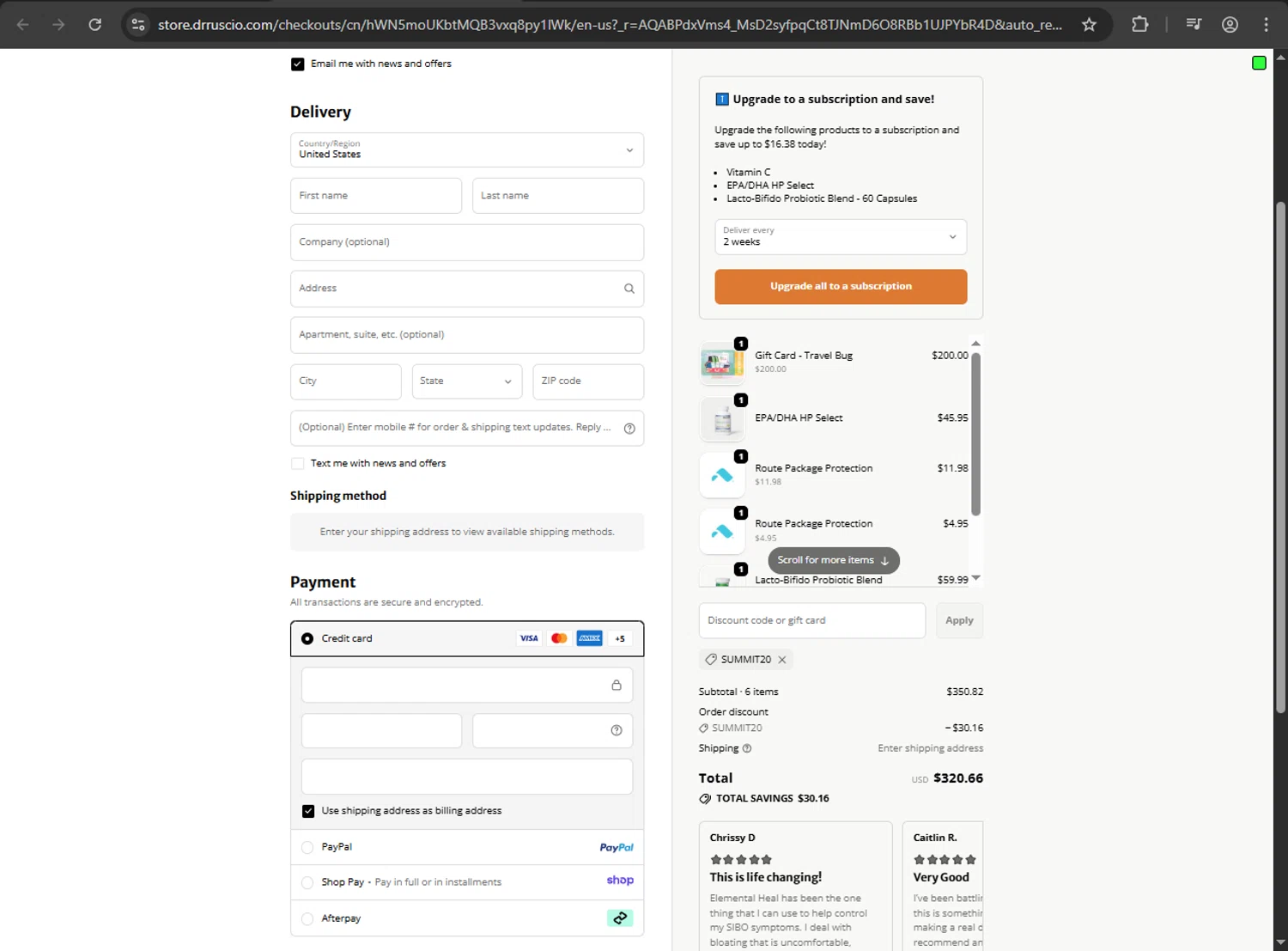The image size is (1288, 951).
Task: Apply the discount code
Action: (x=959, y=620)
